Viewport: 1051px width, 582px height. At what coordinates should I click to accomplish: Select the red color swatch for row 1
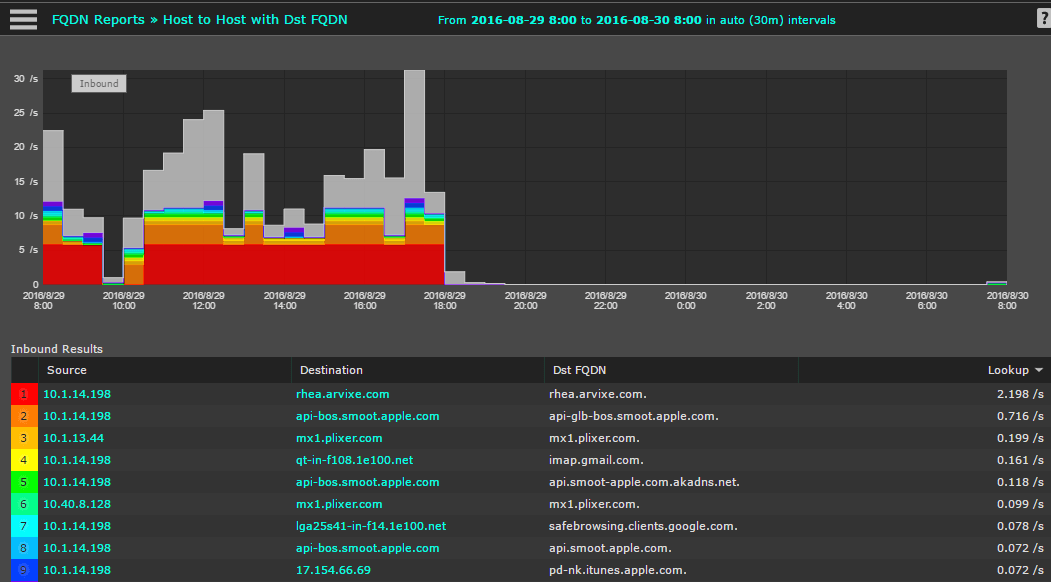tap(25, 394)
